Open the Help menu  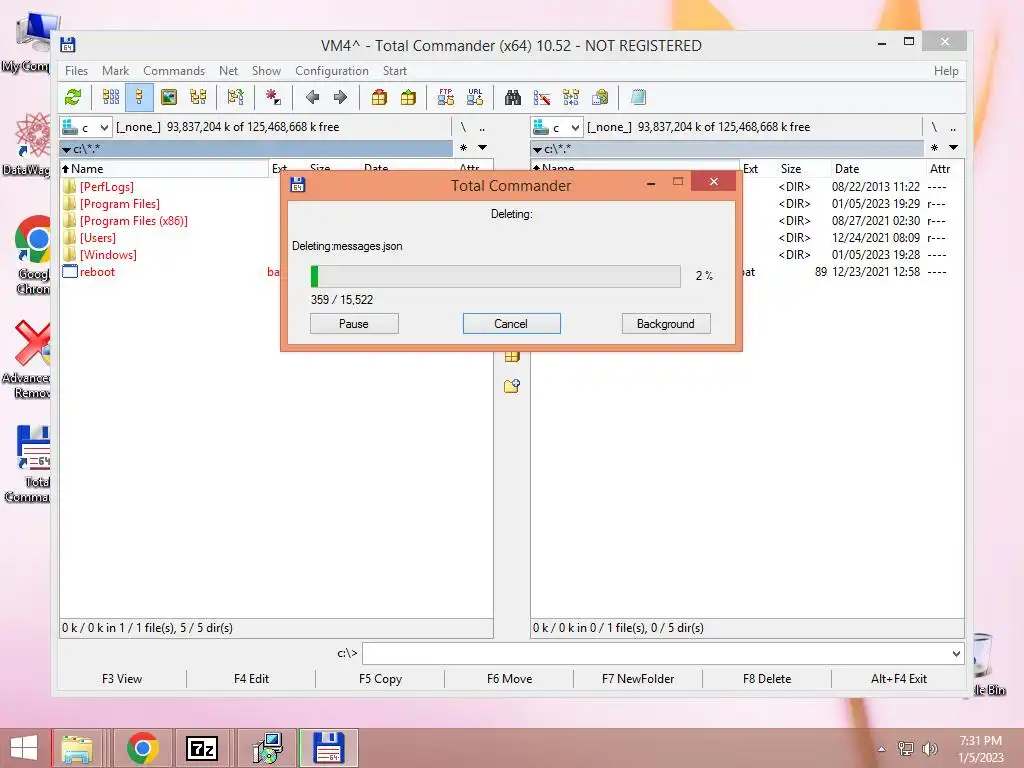pyautogui.click(x=946, y=71)
